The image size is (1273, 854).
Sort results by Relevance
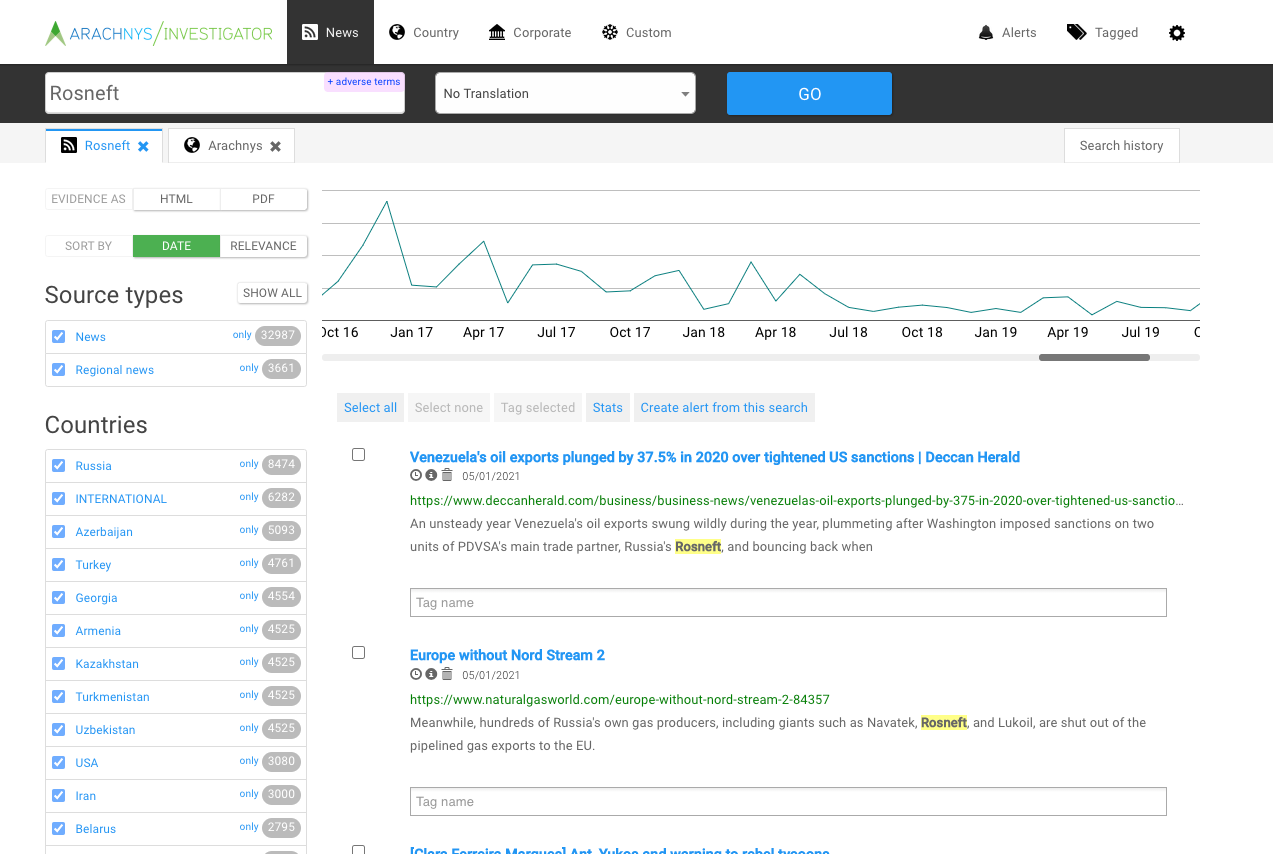(263, 246)
